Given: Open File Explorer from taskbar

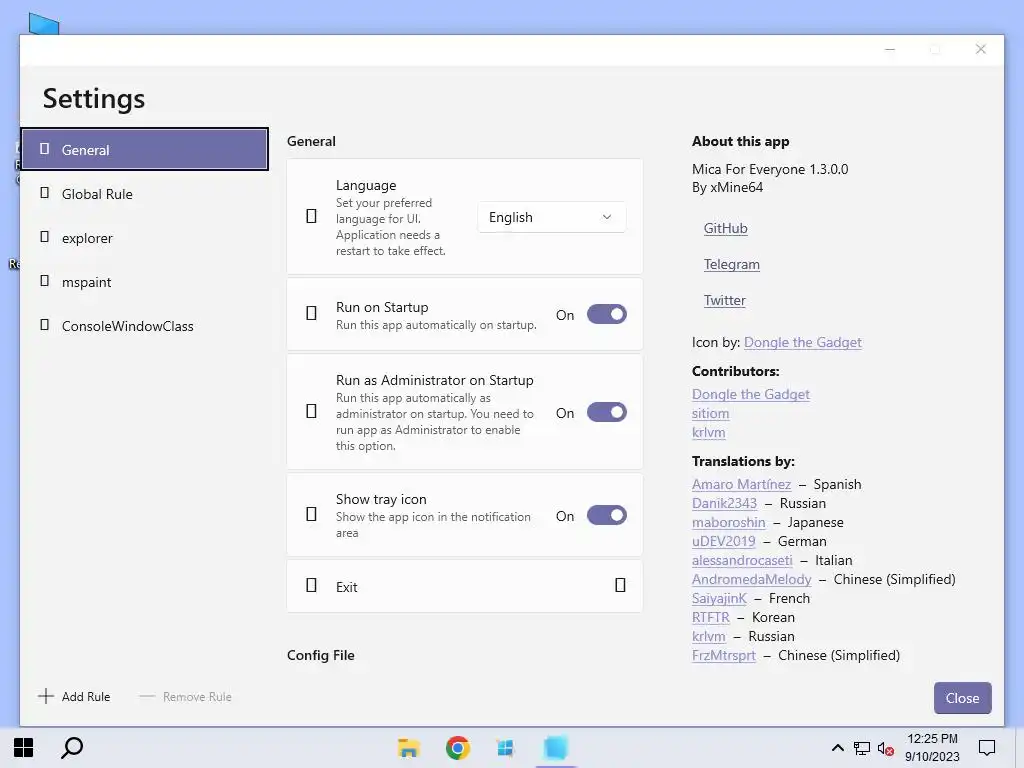Looking at the screenshot, I should point(409,748).
